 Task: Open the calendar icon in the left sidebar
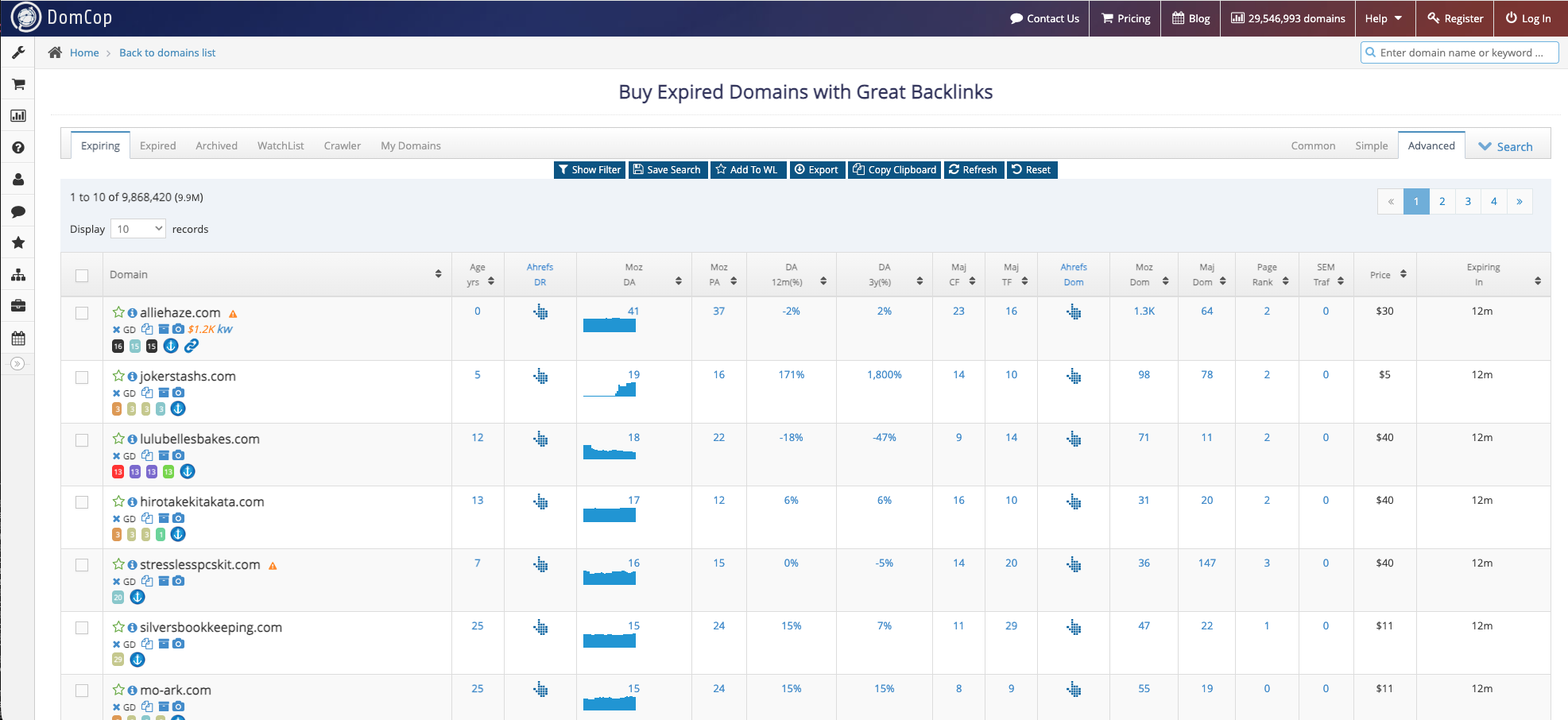(18, 339)
